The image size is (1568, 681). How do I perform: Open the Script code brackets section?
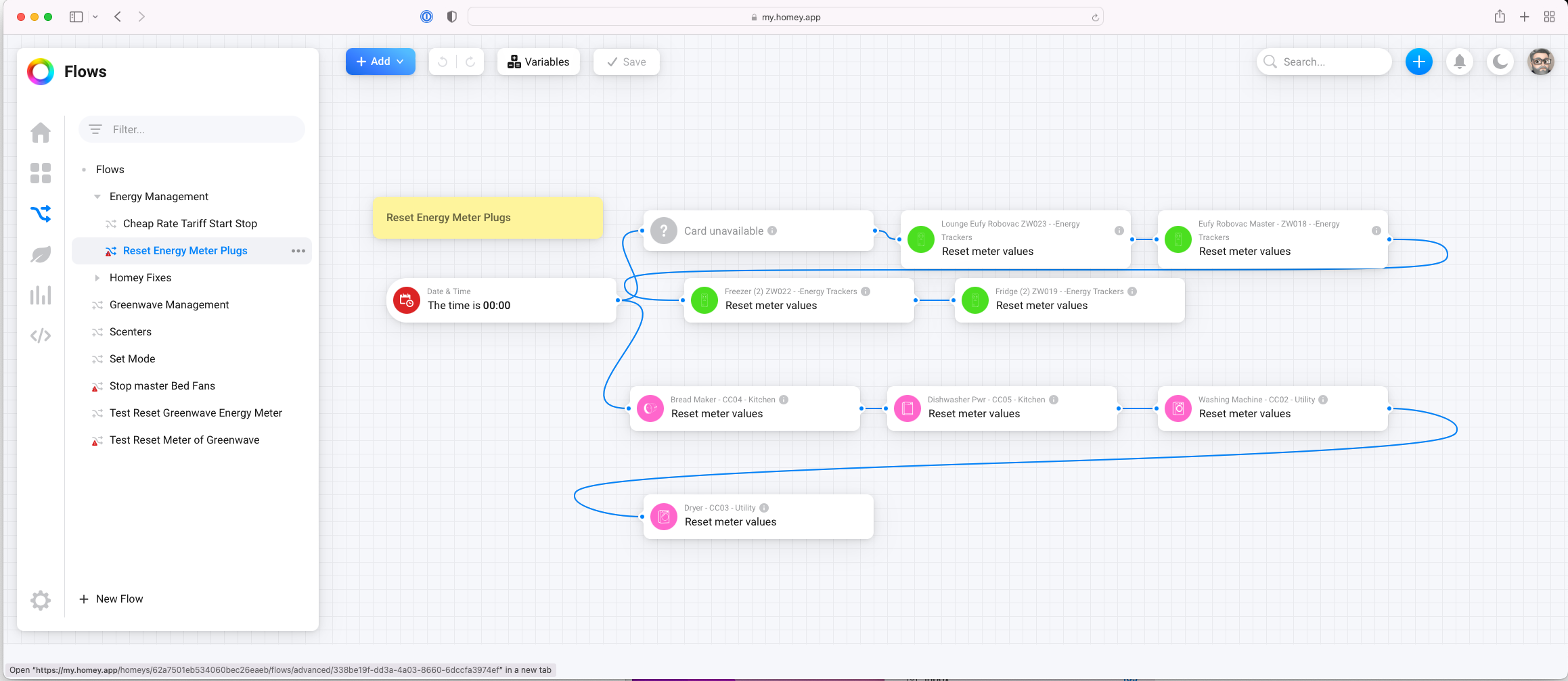[41, 335]
